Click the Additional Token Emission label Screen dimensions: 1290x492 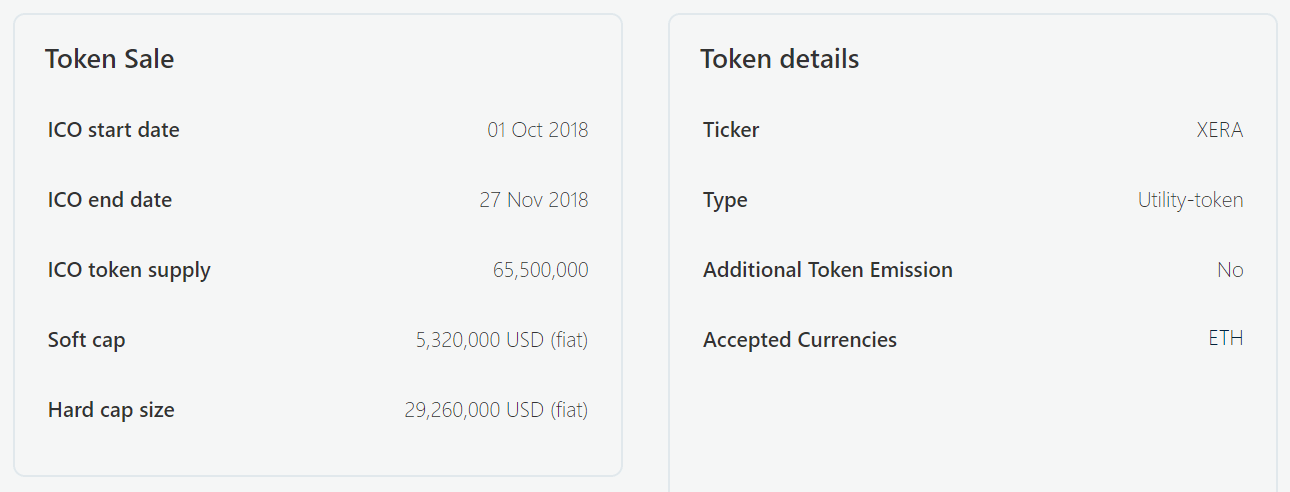[x=827, y=270]
